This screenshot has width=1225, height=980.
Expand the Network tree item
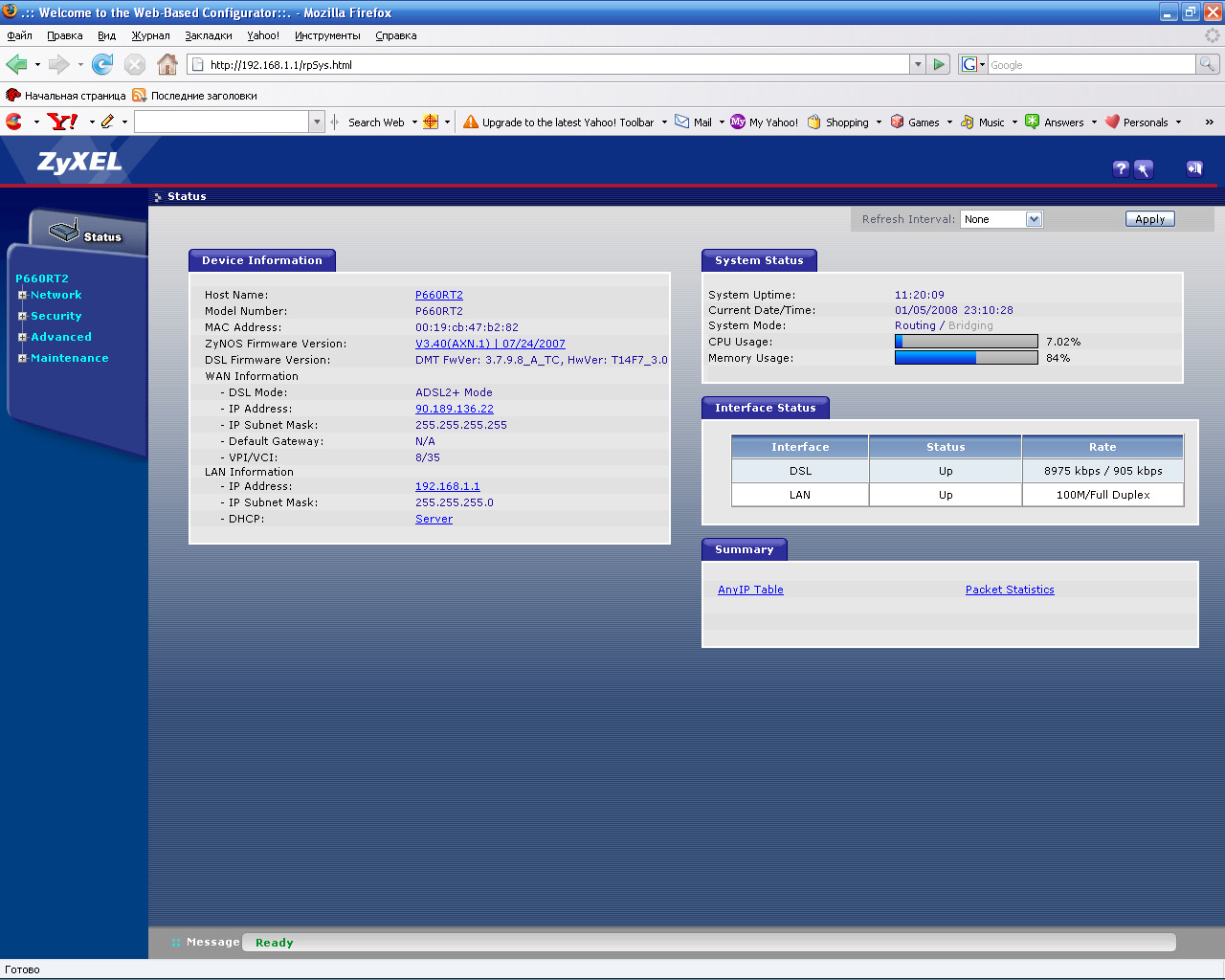click(x=22, y=295)
